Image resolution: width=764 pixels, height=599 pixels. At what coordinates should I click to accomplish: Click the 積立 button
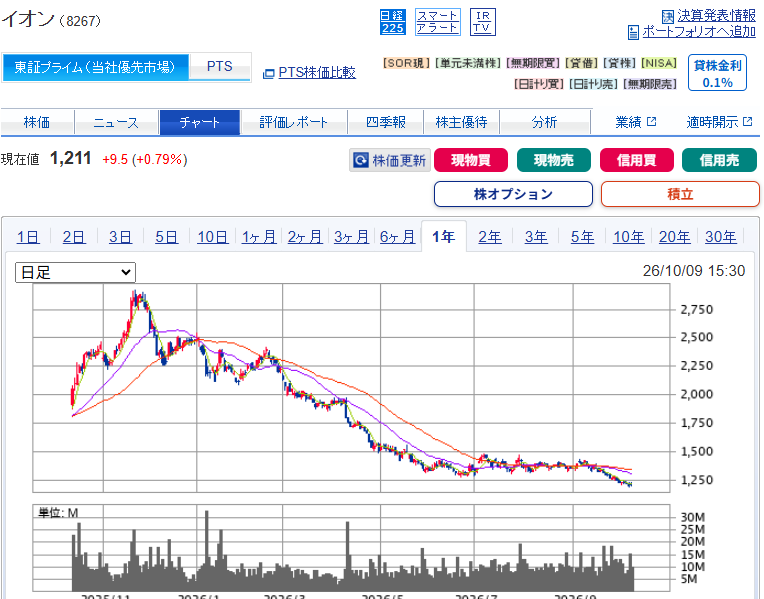pos(680,194)
